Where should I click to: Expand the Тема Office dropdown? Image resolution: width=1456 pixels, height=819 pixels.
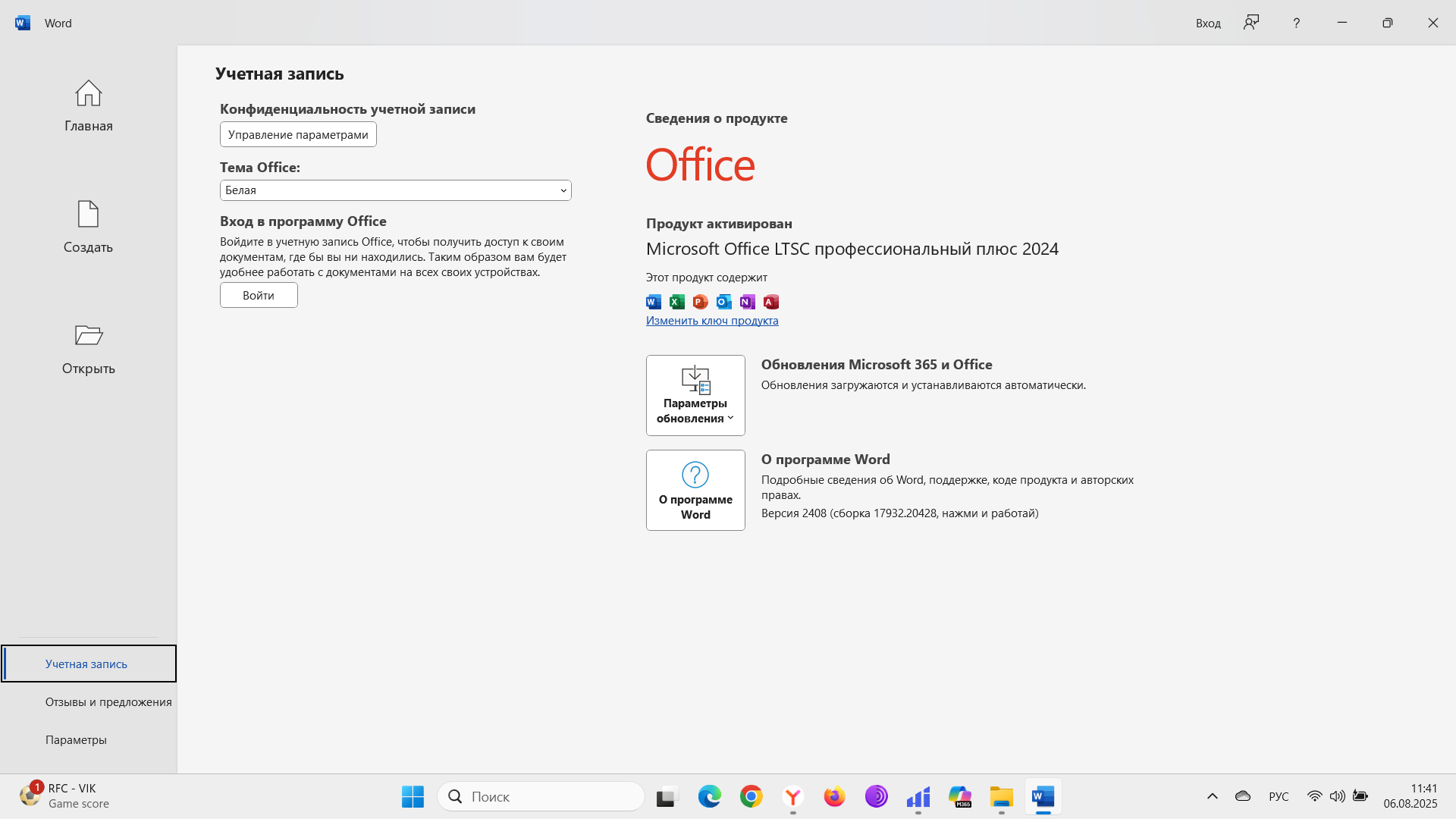(395, 190)
